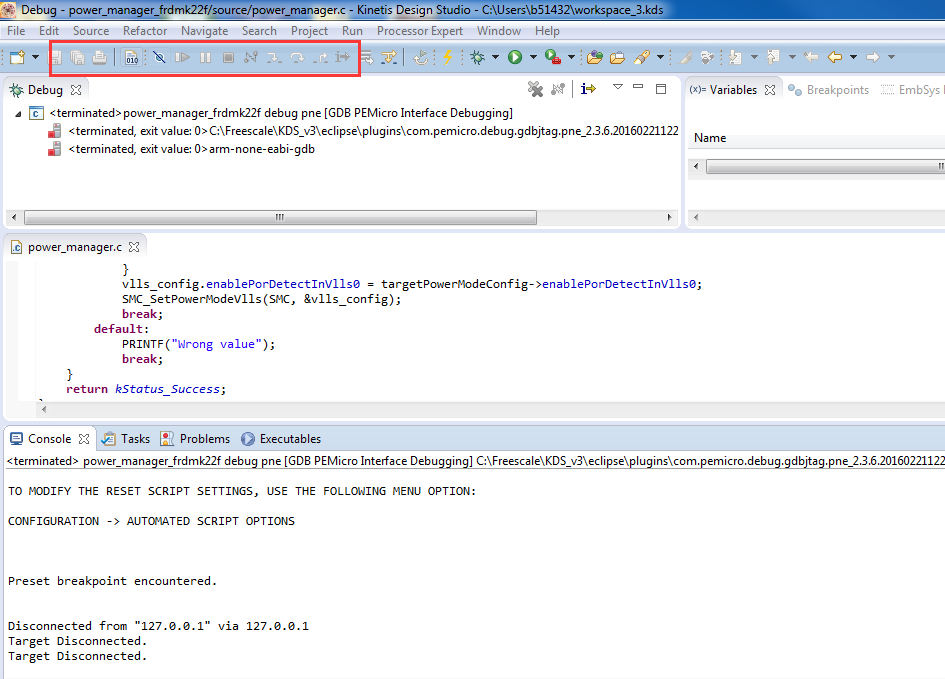Image resolution: width=945 pixels, height=679 pixels.
Task: Click the Step Into icon
Action: [x=274, y=57]
